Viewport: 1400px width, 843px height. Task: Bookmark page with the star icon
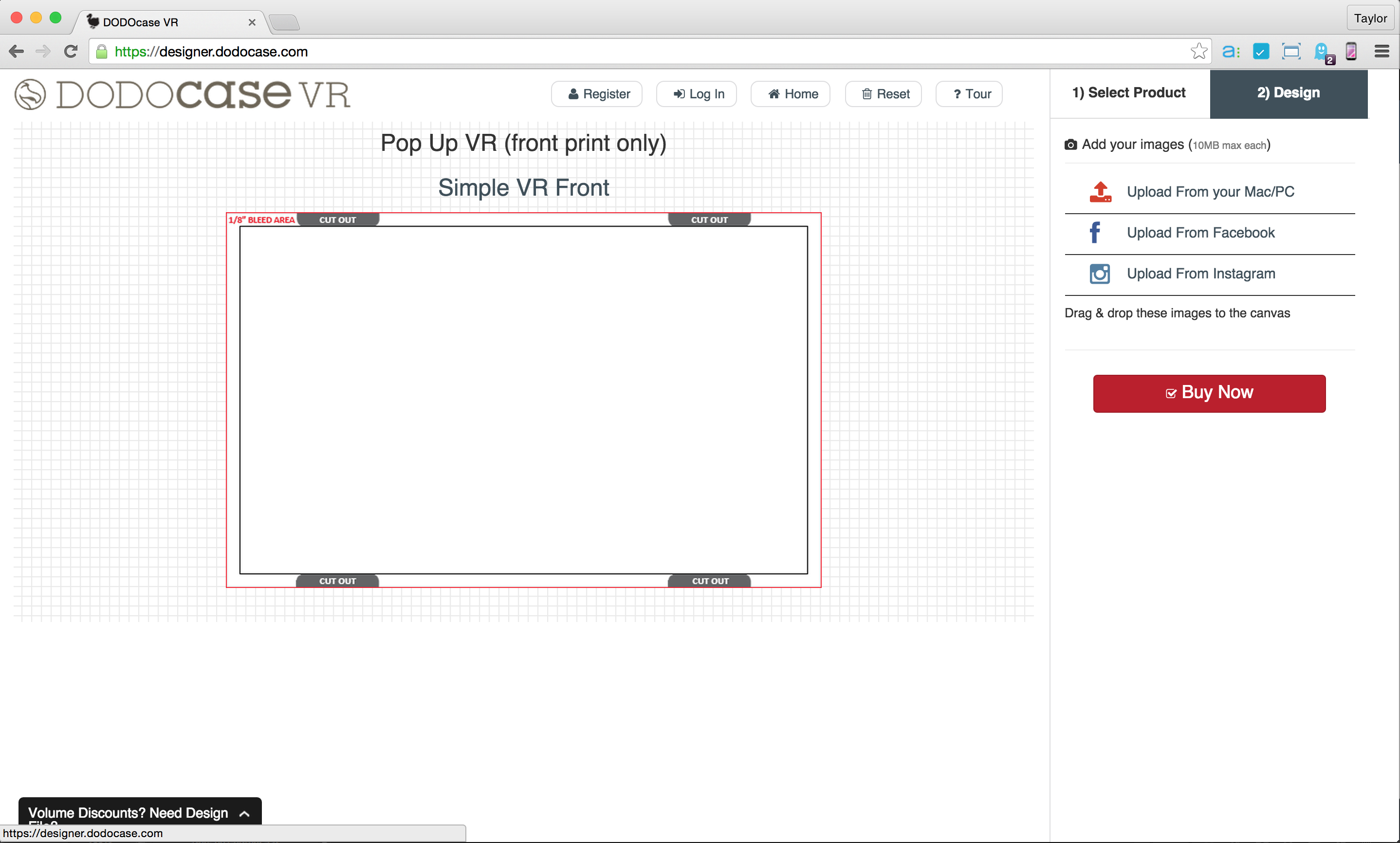(x=1198, y=51)
